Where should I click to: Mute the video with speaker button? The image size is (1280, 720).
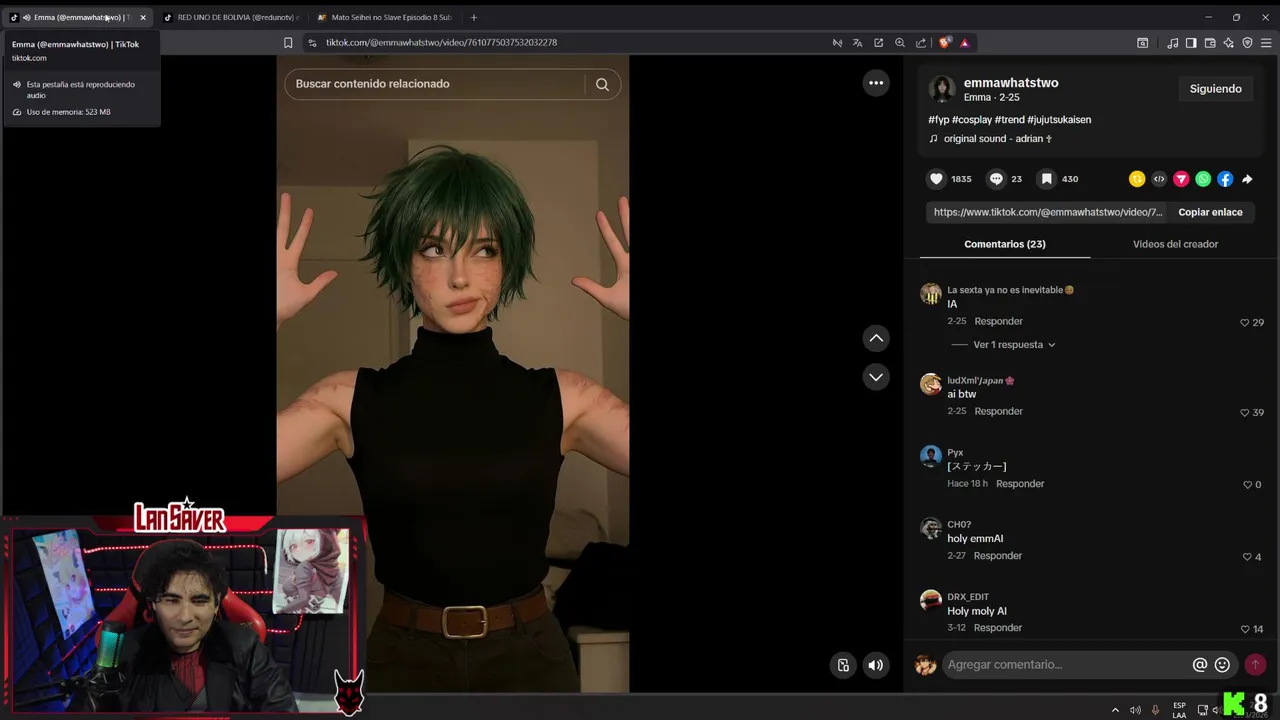(x=876, y=665)
